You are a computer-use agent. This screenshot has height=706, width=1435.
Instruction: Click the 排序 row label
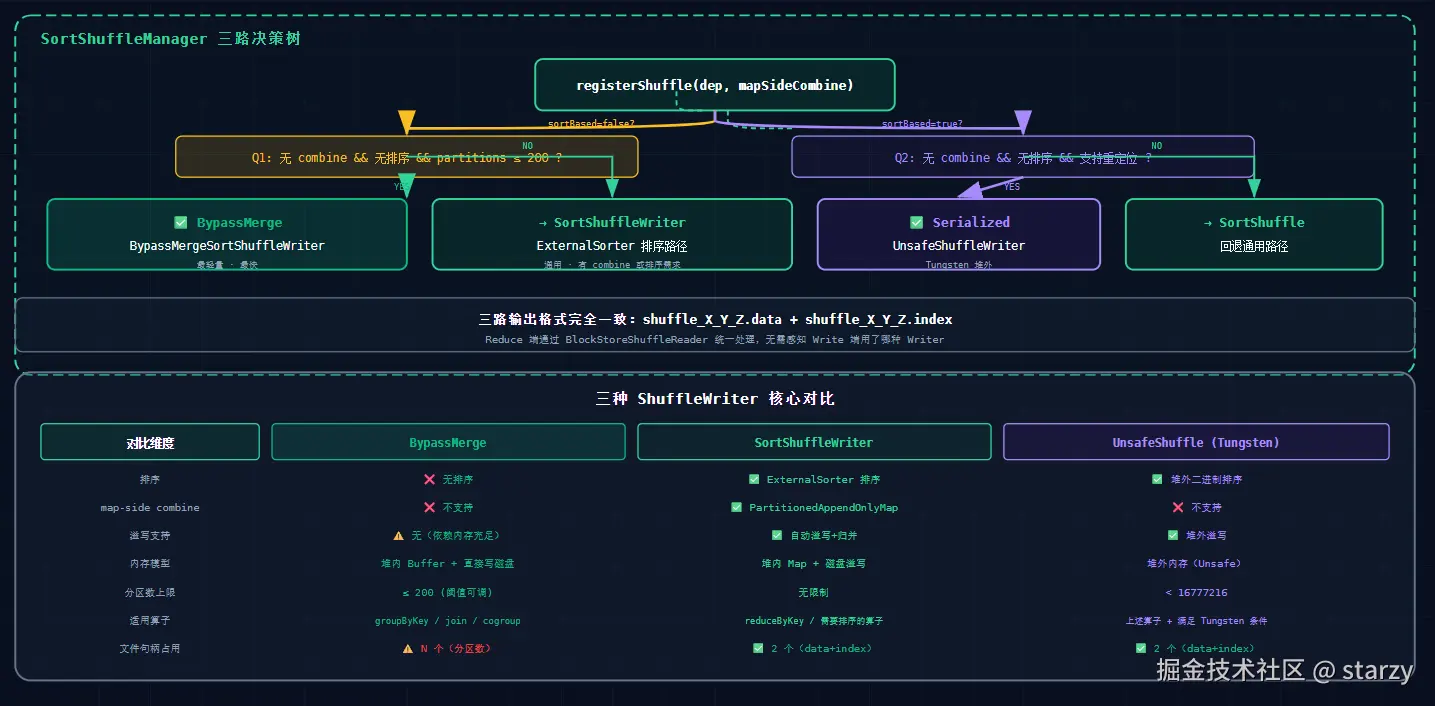[x=150, y=480]
